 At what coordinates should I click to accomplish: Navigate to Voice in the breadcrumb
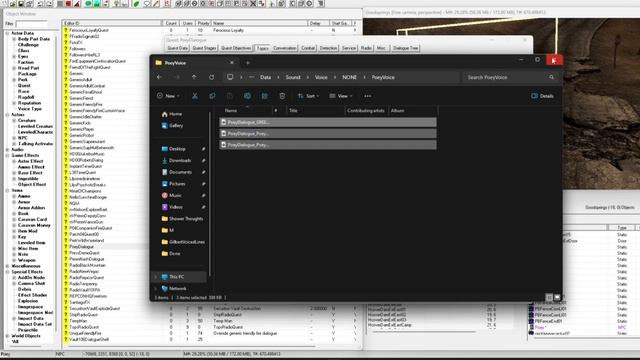(321, 77)
